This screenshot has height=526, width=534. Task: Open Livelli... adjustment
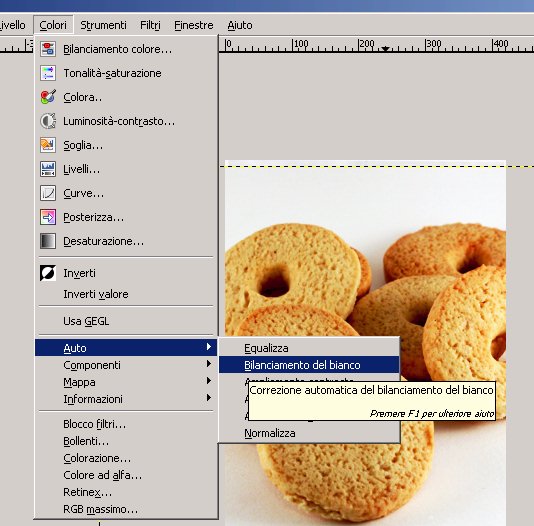(126, 169)
